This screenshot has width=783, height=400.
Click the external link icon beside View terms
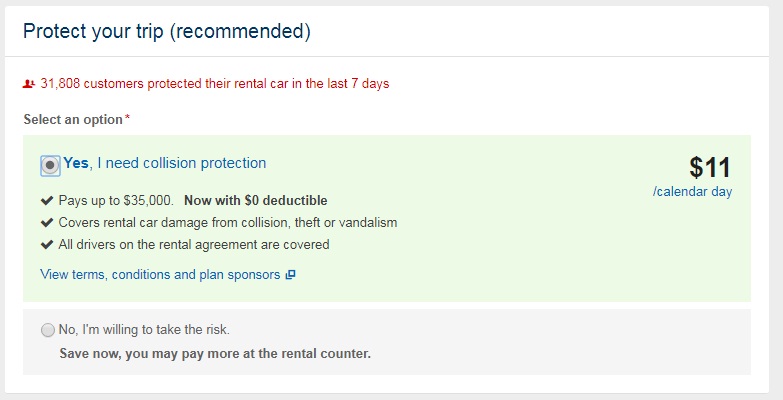click(x=291, y=275)
